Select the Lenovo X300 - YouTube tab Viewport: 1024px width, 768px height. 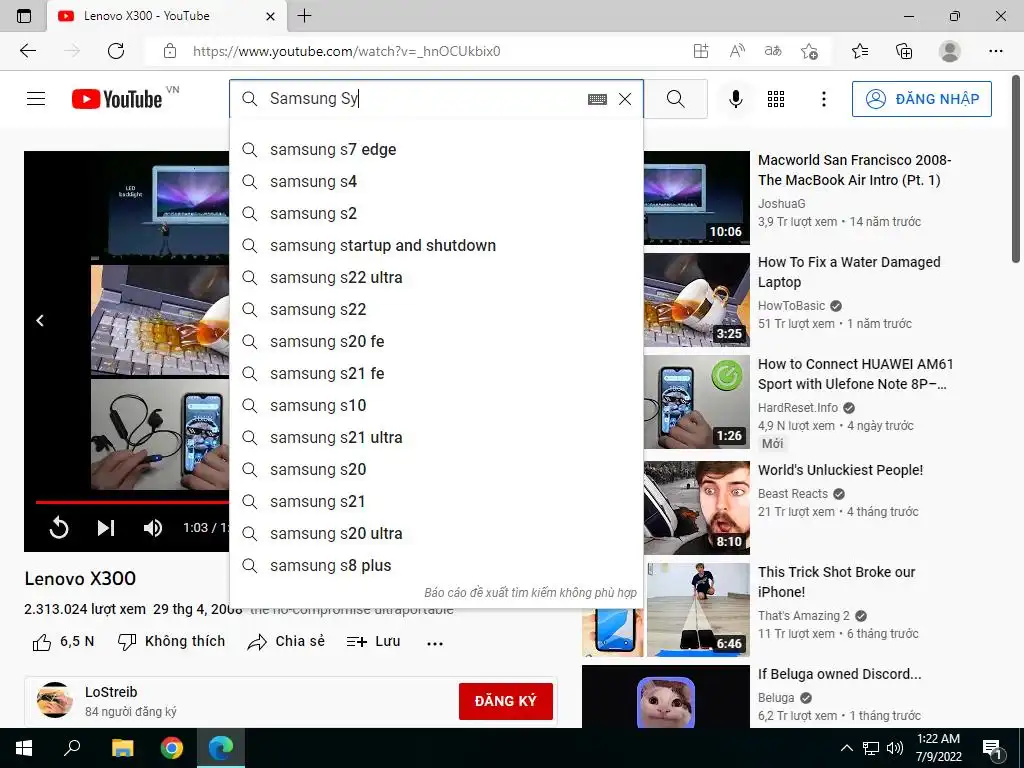pos(167,16)
